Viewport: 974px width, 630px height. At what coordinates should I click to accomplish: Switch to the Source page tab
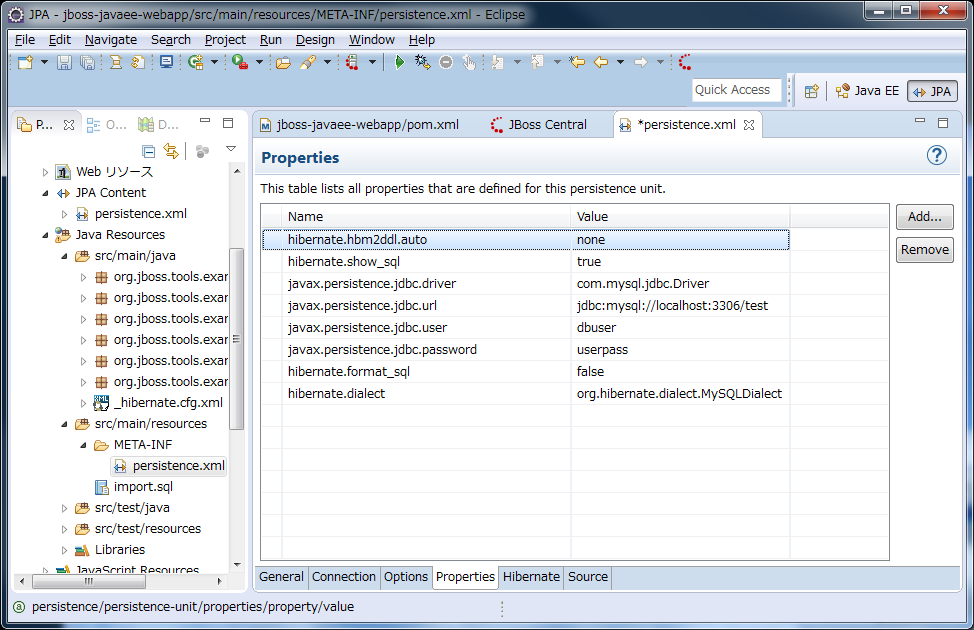point(588,577)
